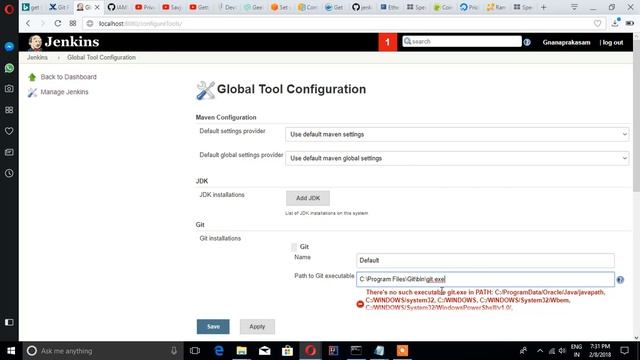Open the snapshot camera sidebar tool
The image size is (640, 360).
click(9, 89)
